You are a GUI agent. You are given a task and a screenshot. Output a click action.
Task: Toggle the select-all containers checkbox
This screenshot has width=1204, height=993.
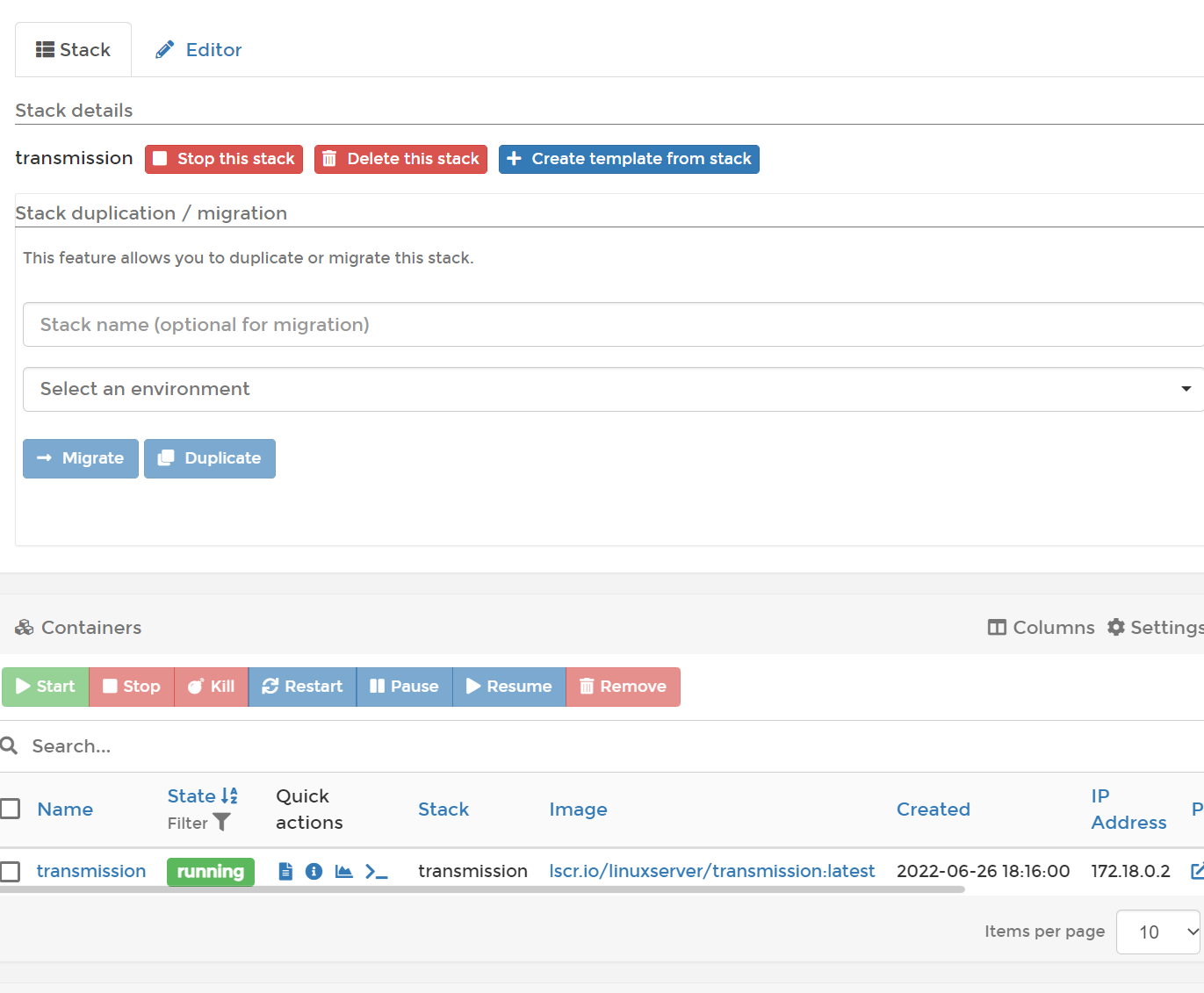tap(11, 809)
